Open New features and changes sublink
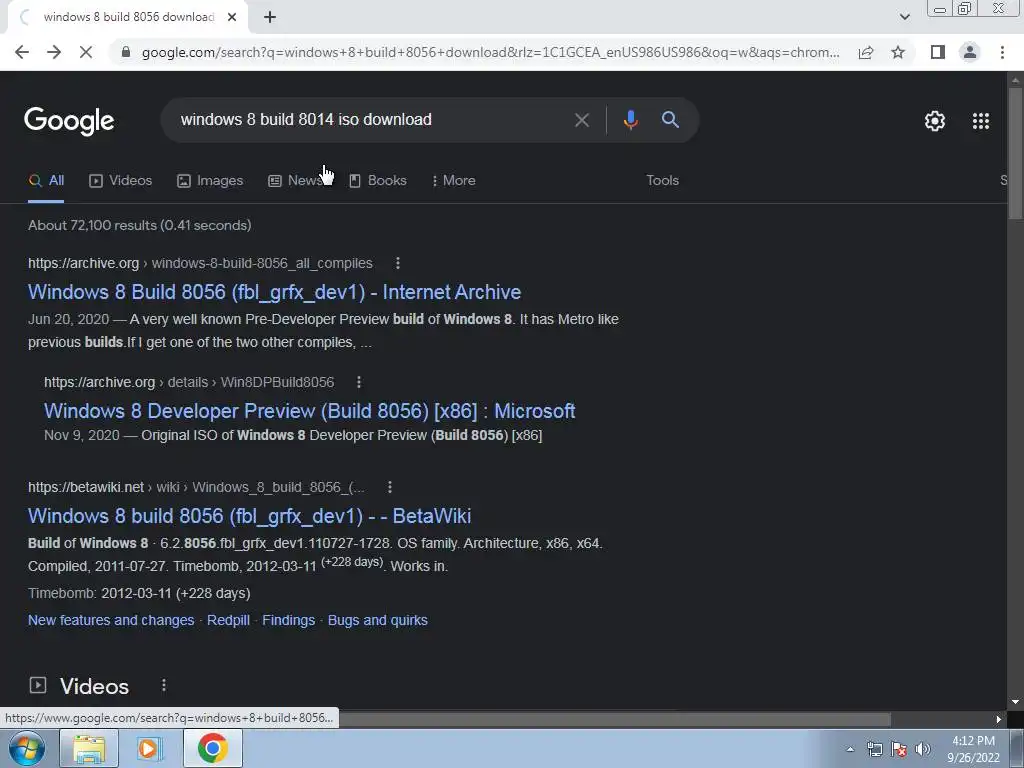The image size is (1024, 768). pos(111,620)
